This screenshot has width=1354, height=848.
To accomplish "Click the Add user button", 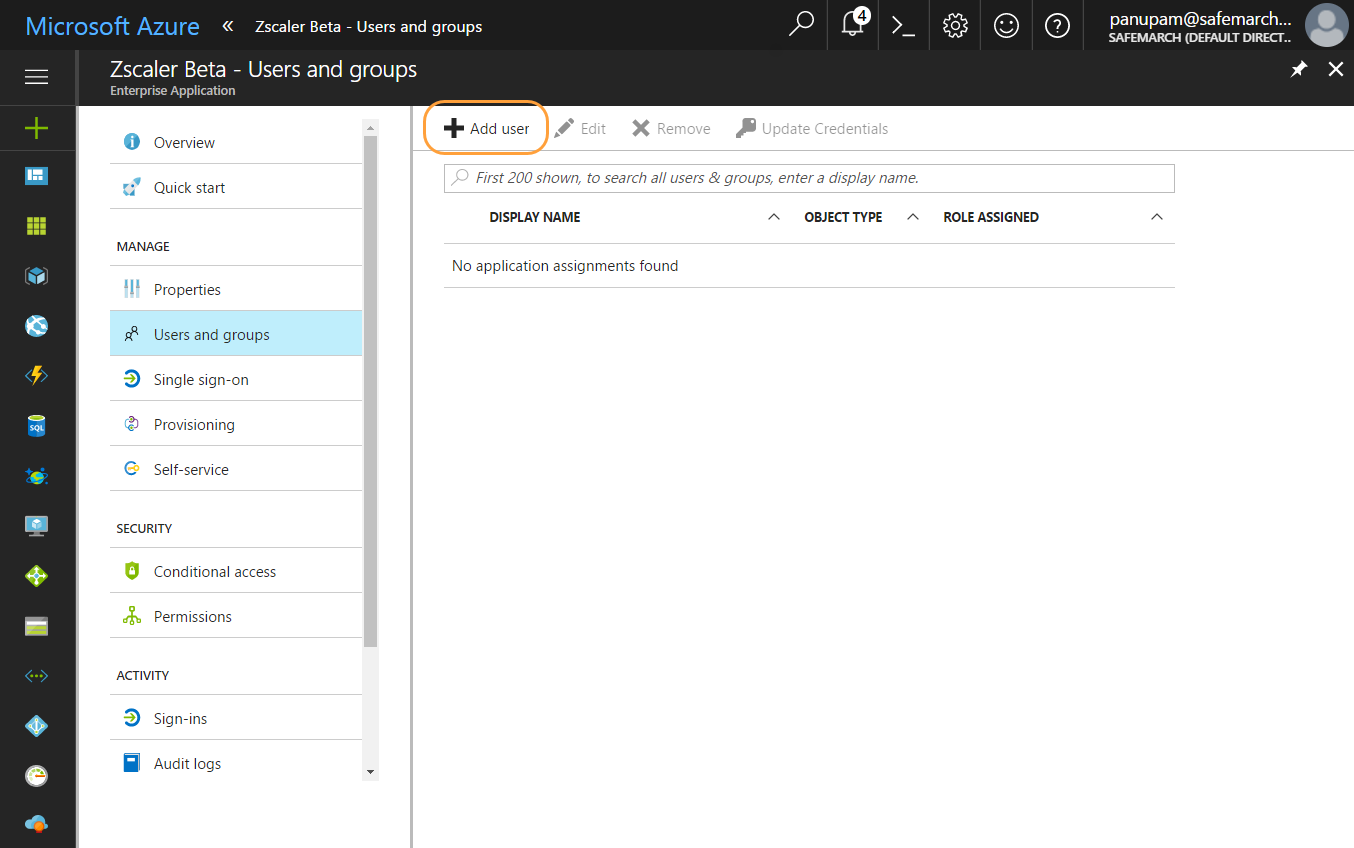I will [x=485, y=127].
